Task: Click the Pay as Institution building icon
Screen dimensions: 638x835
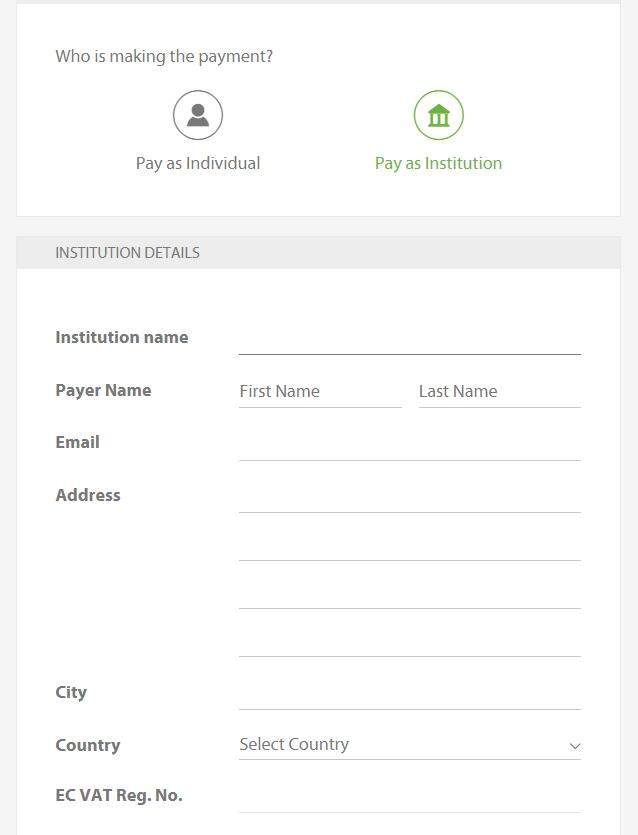Action: 439,116
